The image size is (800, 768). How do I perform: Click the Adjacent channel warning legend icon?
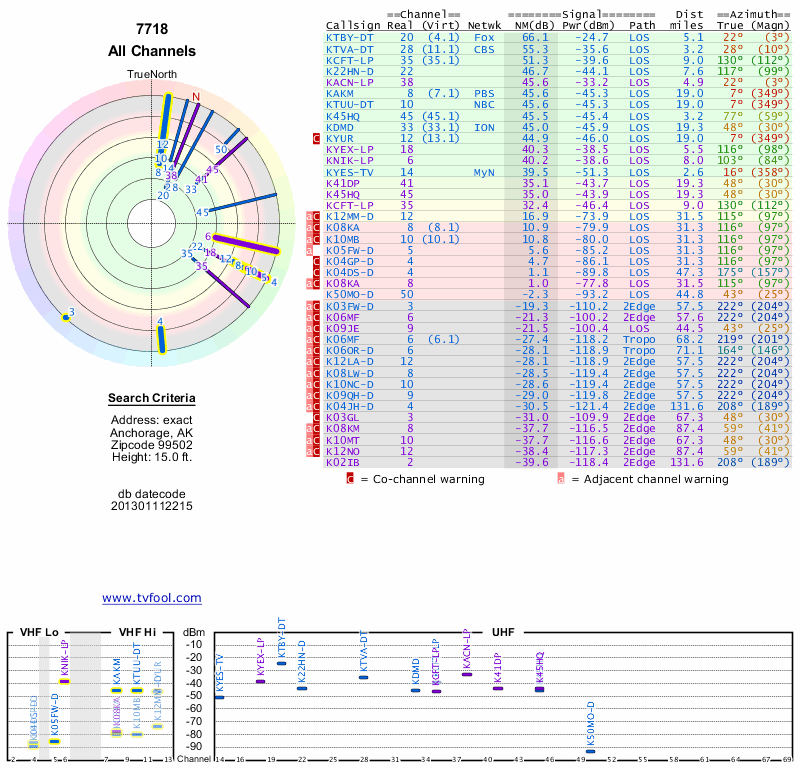click(561, 479)
